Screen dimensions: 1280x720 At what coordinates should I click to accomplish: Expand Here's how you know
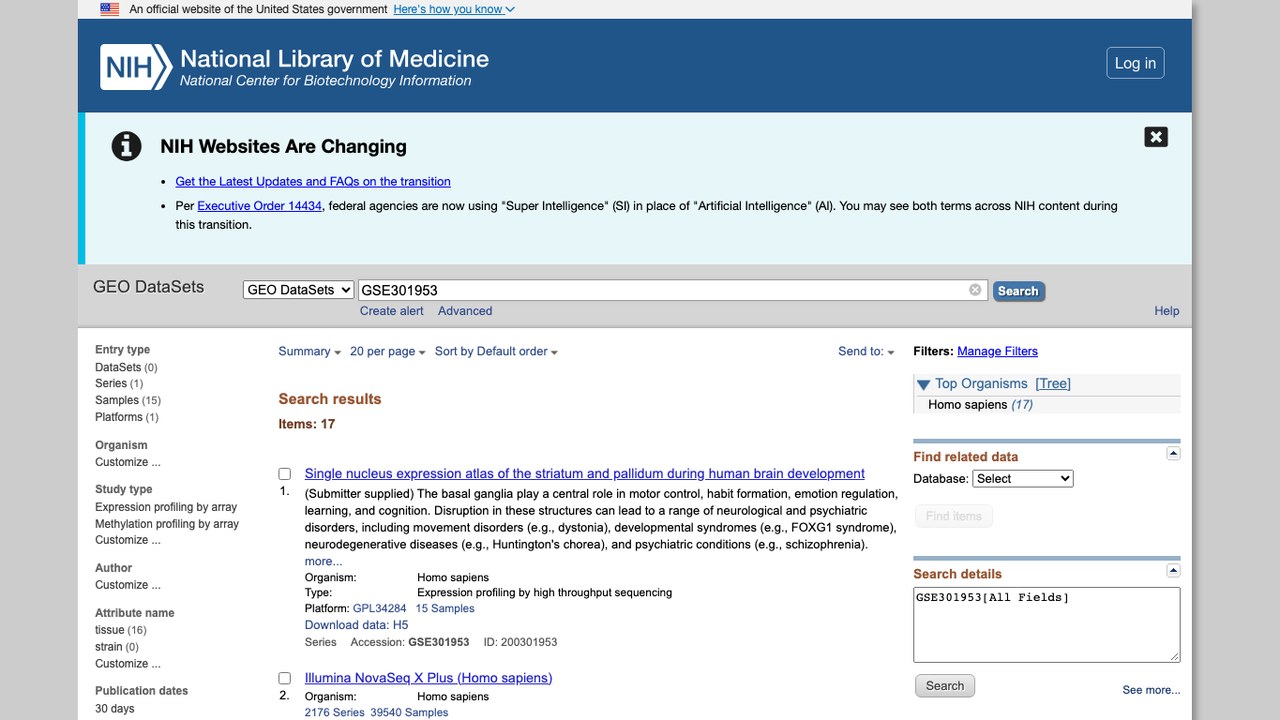pos(454,9)
